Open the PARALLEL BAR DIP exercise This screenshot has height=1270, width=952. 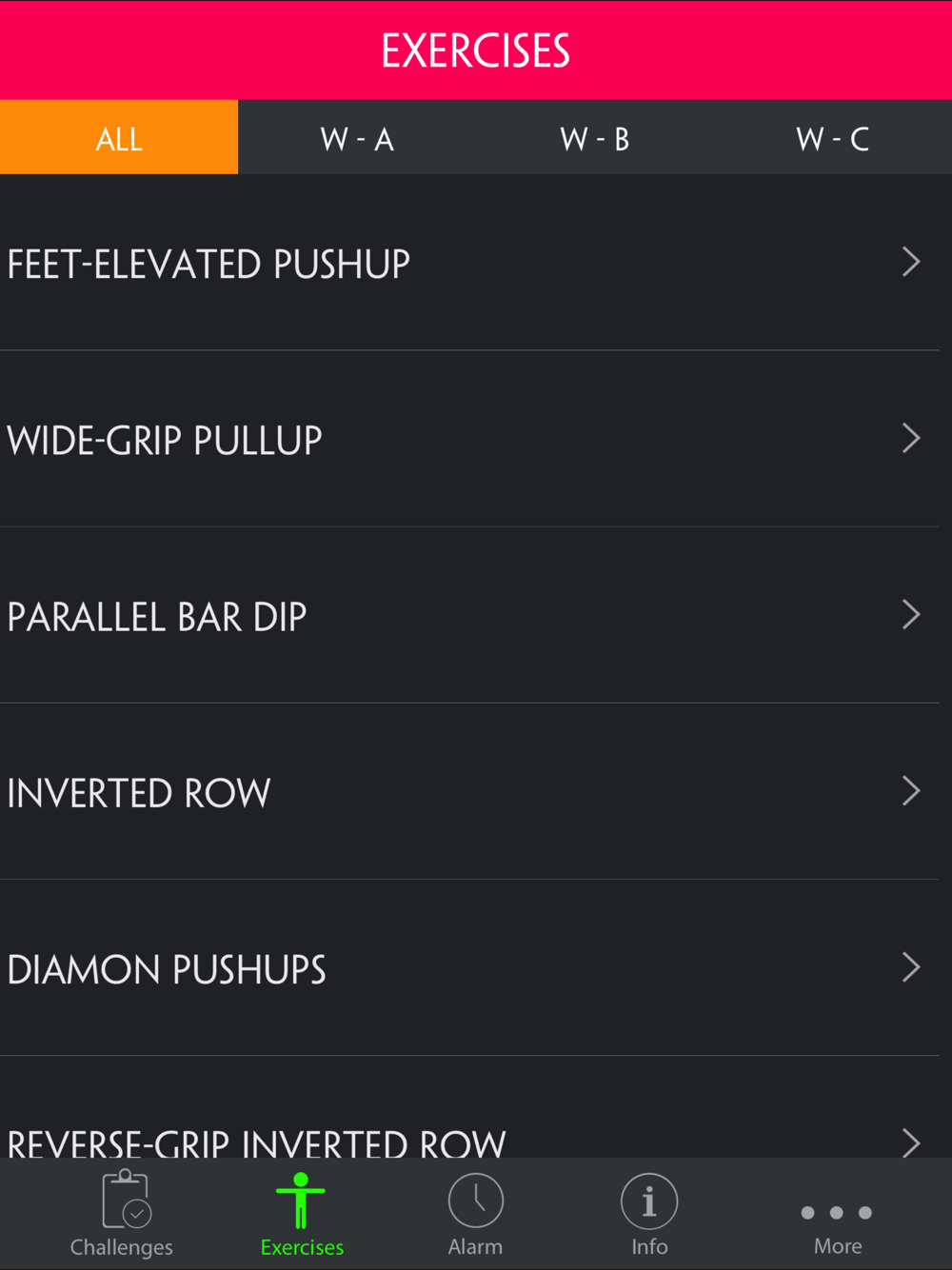pyautogui.click(x=469, y=615)
